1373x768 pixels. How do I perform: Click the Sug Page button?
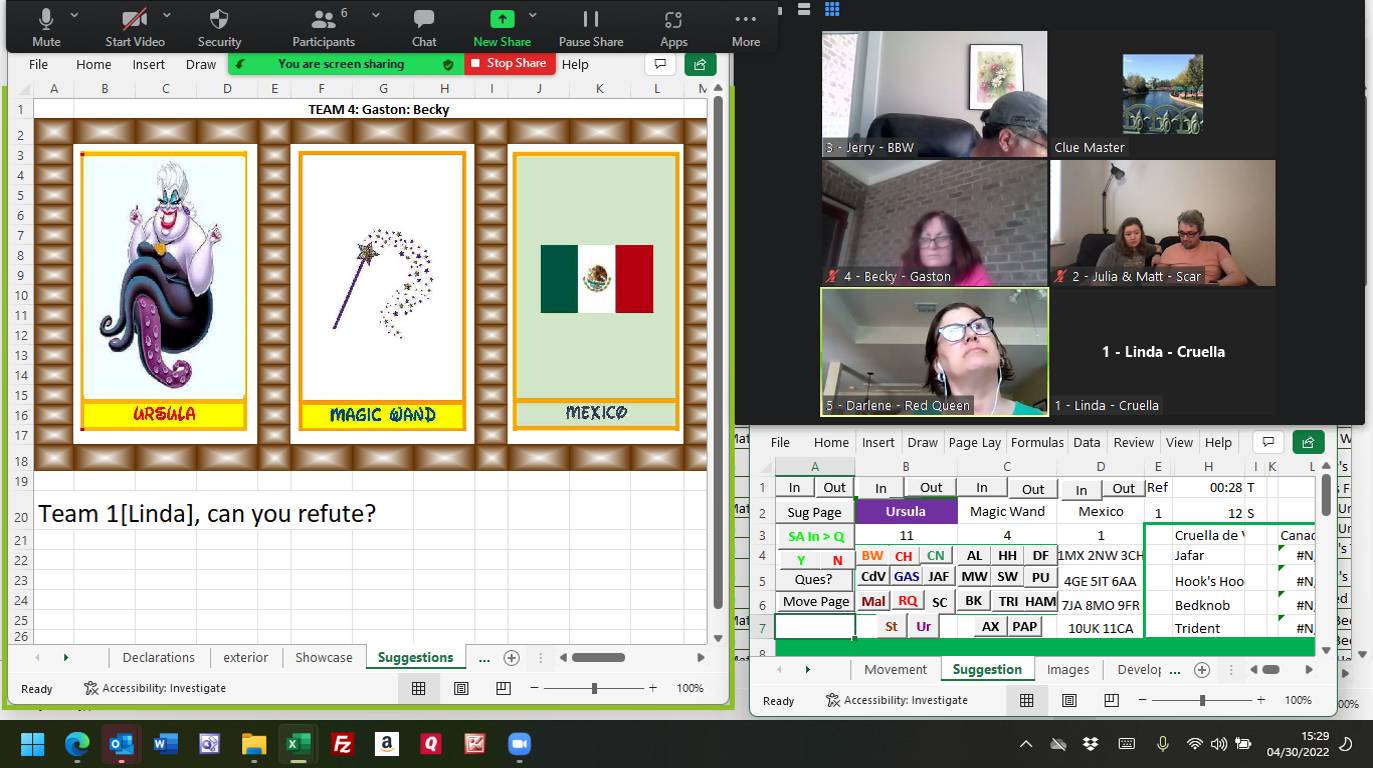[x=815, y=513]
